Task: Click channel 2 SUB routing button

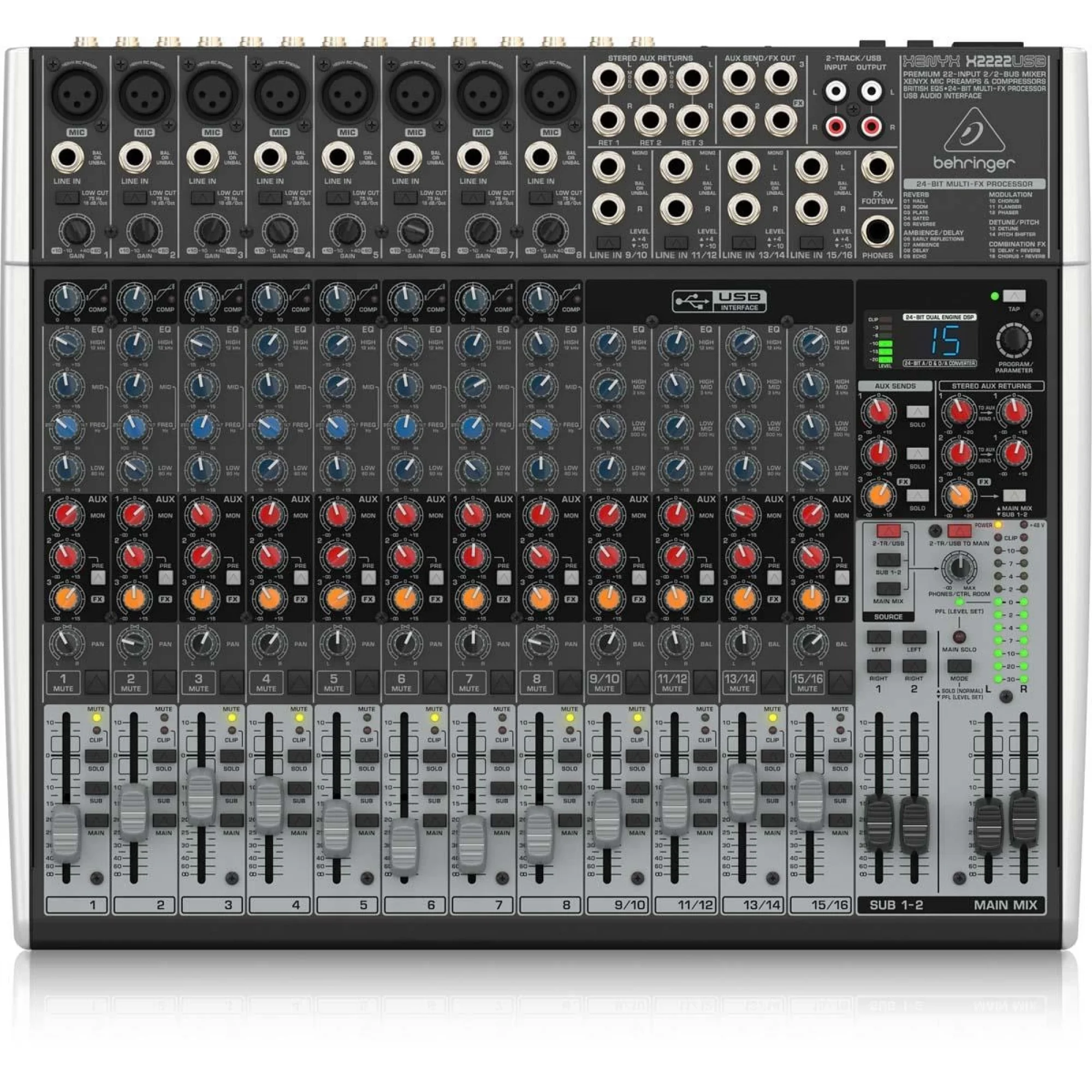Action: (164, 788)
